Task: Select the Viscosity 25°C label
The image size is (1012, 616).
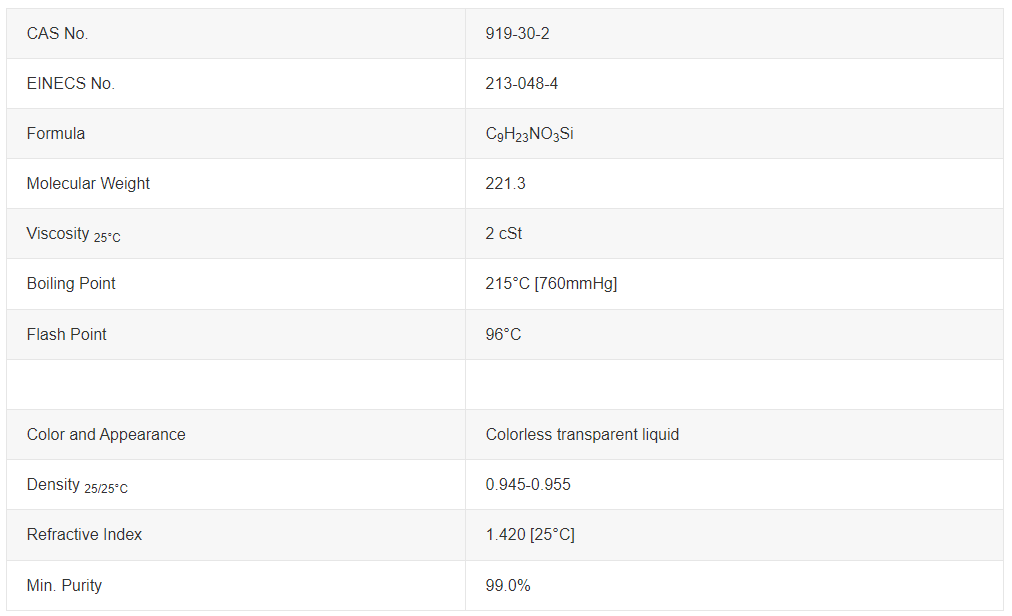Action: click(73, 234)
